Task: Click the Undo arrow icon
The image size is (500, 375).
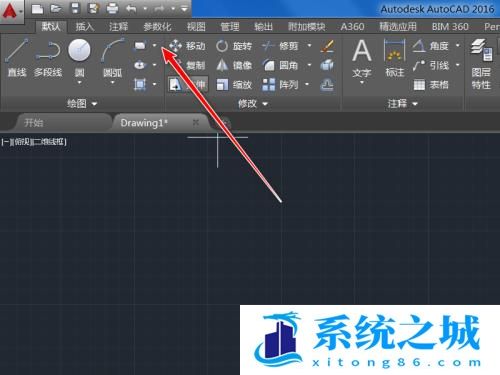Action: (131, 9)
